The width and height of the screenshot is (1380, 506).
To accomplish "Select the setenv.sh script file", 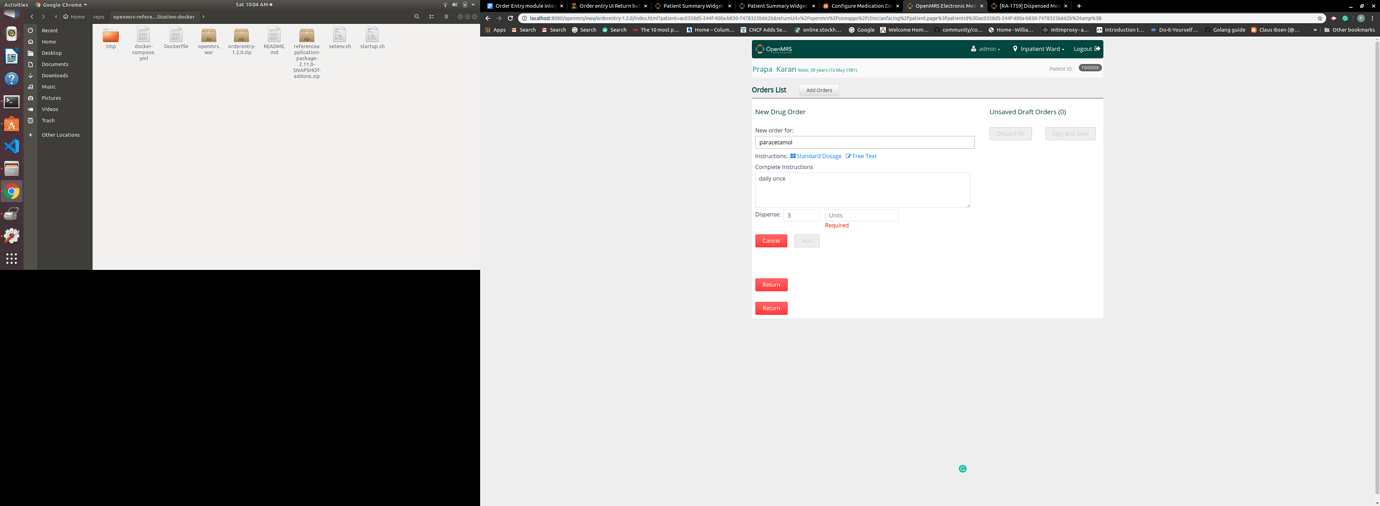I will 340,39.
